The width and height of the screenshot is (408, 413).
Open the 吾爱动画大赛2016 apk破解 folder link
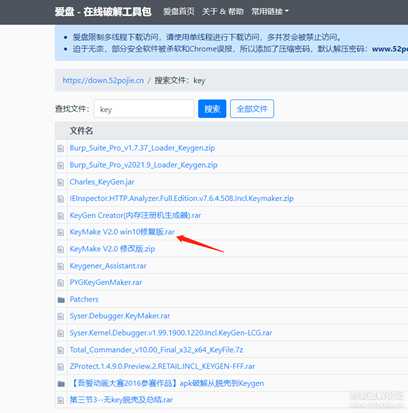167,383
